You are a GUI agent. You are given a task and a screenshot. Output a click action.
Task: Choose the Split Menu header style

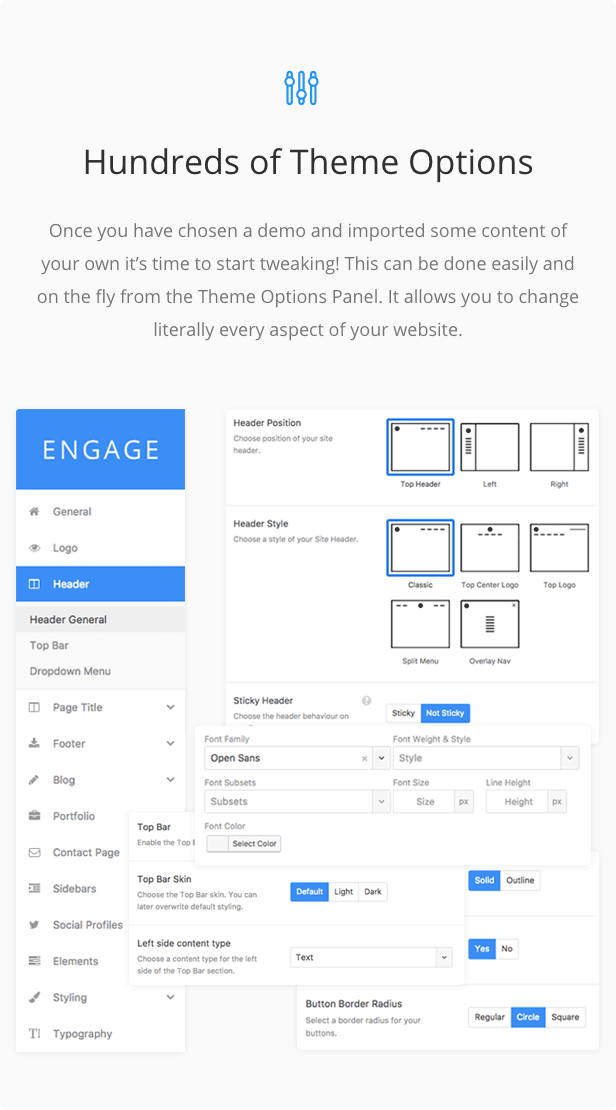click(421, 624)
